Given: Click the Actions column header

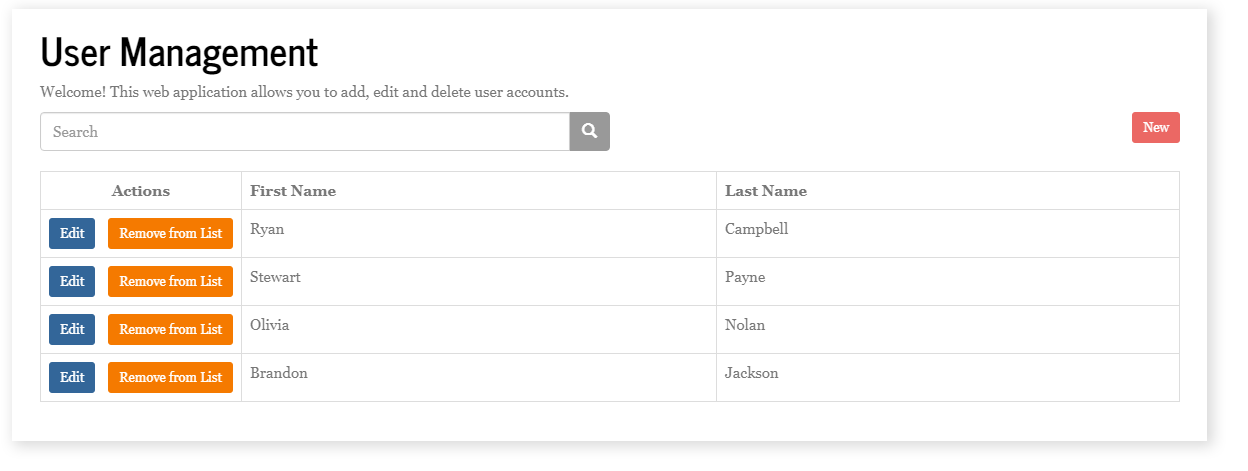Looking at the screenshot, I should (x=141, y=191).
